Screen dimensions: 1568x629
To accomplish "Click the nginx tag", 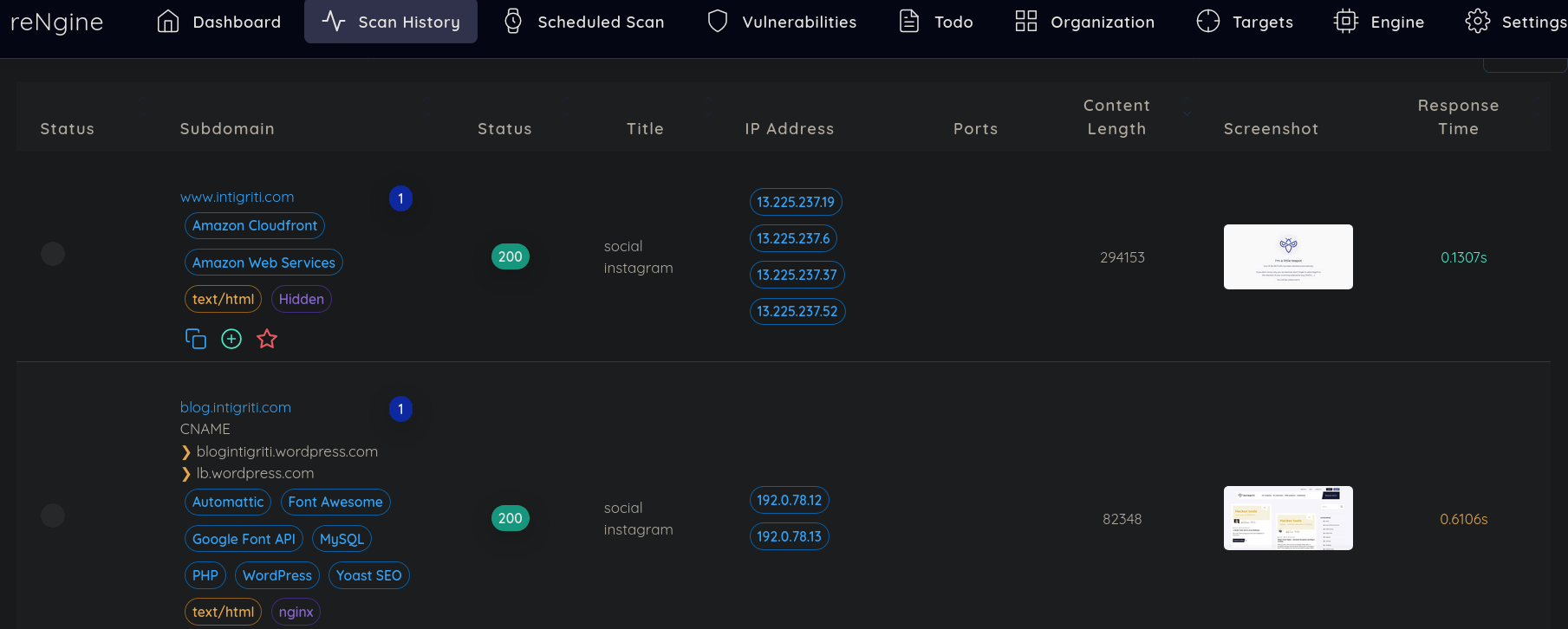I will (296, 612).
